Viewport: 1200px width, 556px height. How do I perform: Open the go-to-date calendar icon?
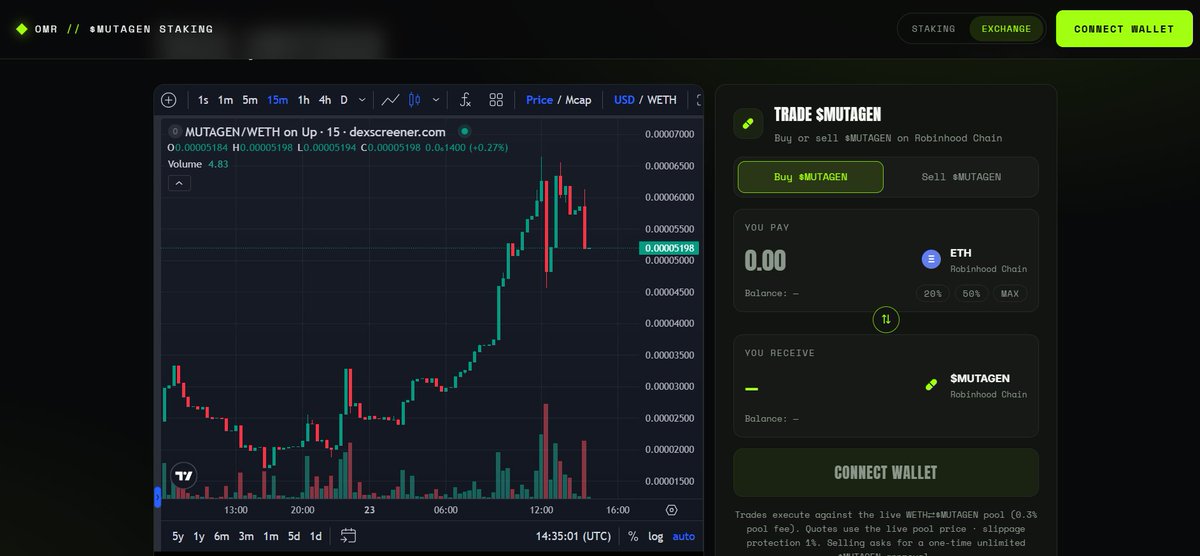point(348,536)
